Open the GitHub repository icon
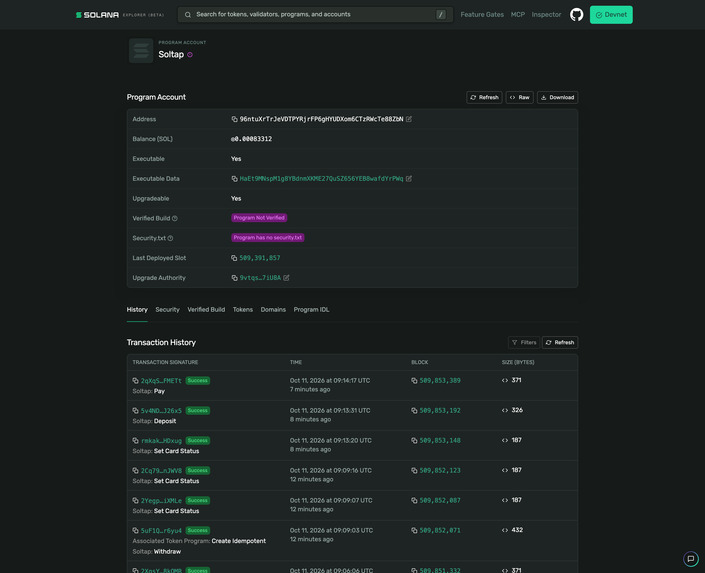The height and width of the screenshot is (573, 705). (x=576, y=15)
